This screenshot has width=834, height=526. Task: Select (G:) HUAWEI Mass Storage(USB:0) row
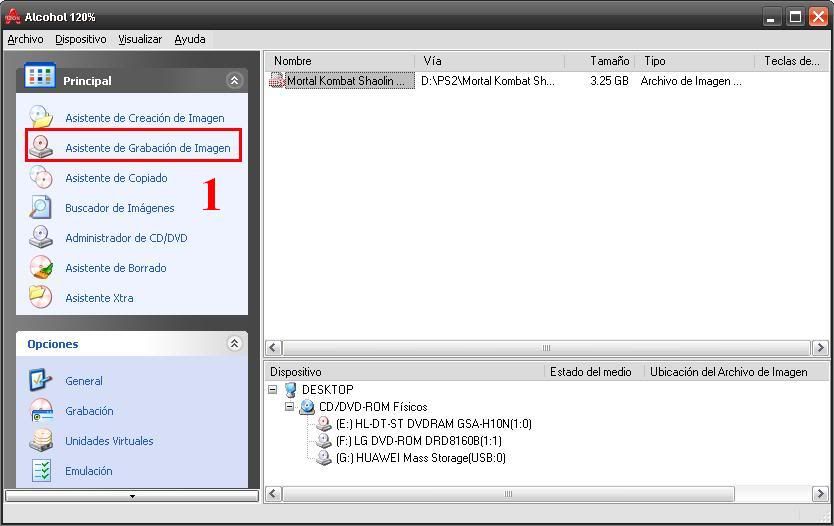tap(421, 458)
